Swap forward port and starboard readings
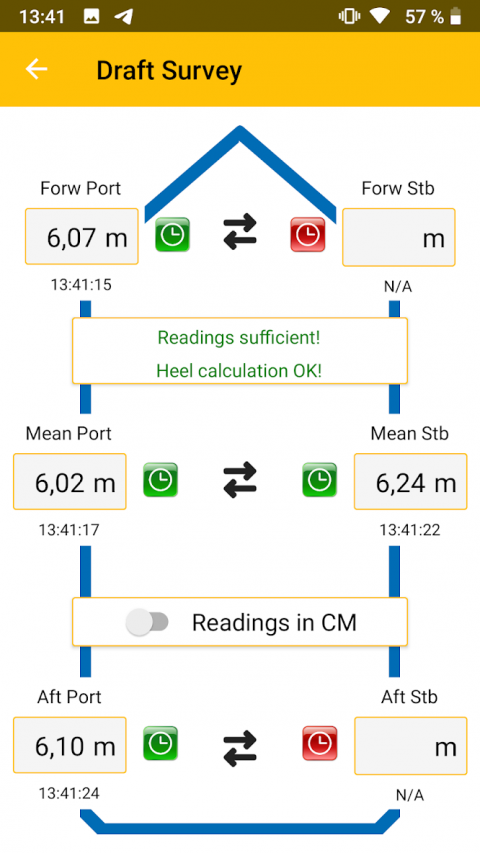This screenshot has height=853, width=480. tap(240, 232)
